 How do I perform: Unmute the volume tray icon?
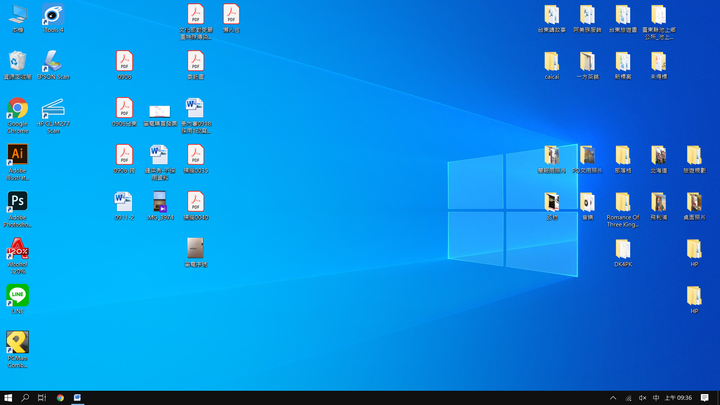642,398
